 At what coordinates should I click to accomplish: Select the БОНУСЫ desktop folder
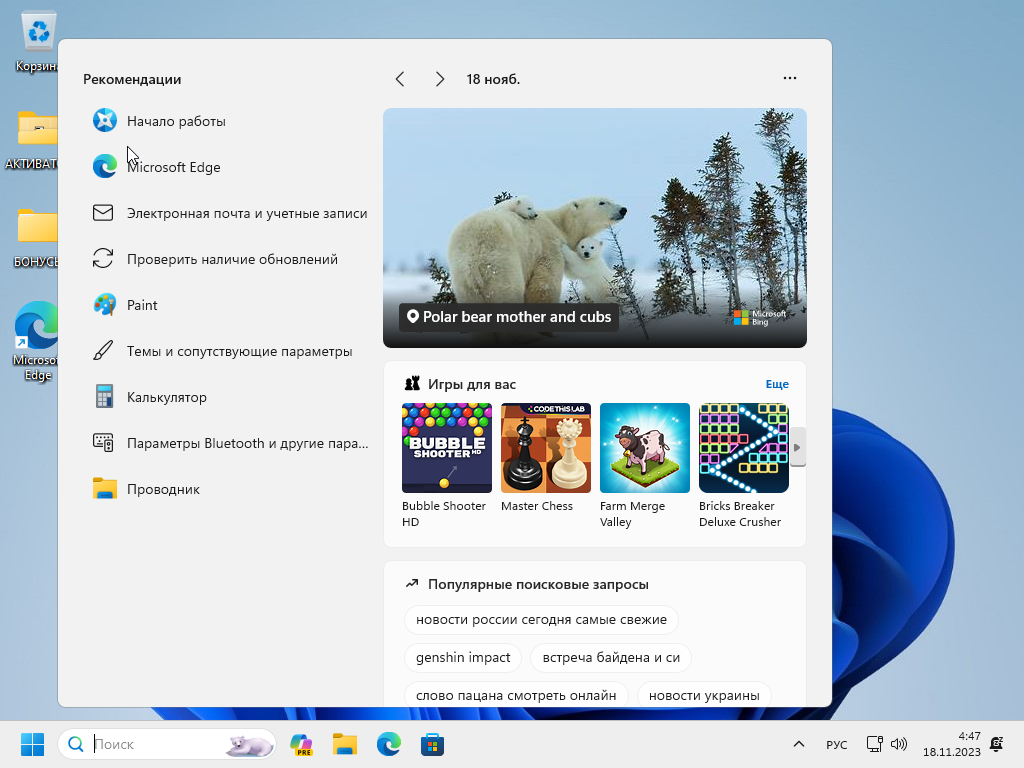pyautogui.click(x=36, y=238)
